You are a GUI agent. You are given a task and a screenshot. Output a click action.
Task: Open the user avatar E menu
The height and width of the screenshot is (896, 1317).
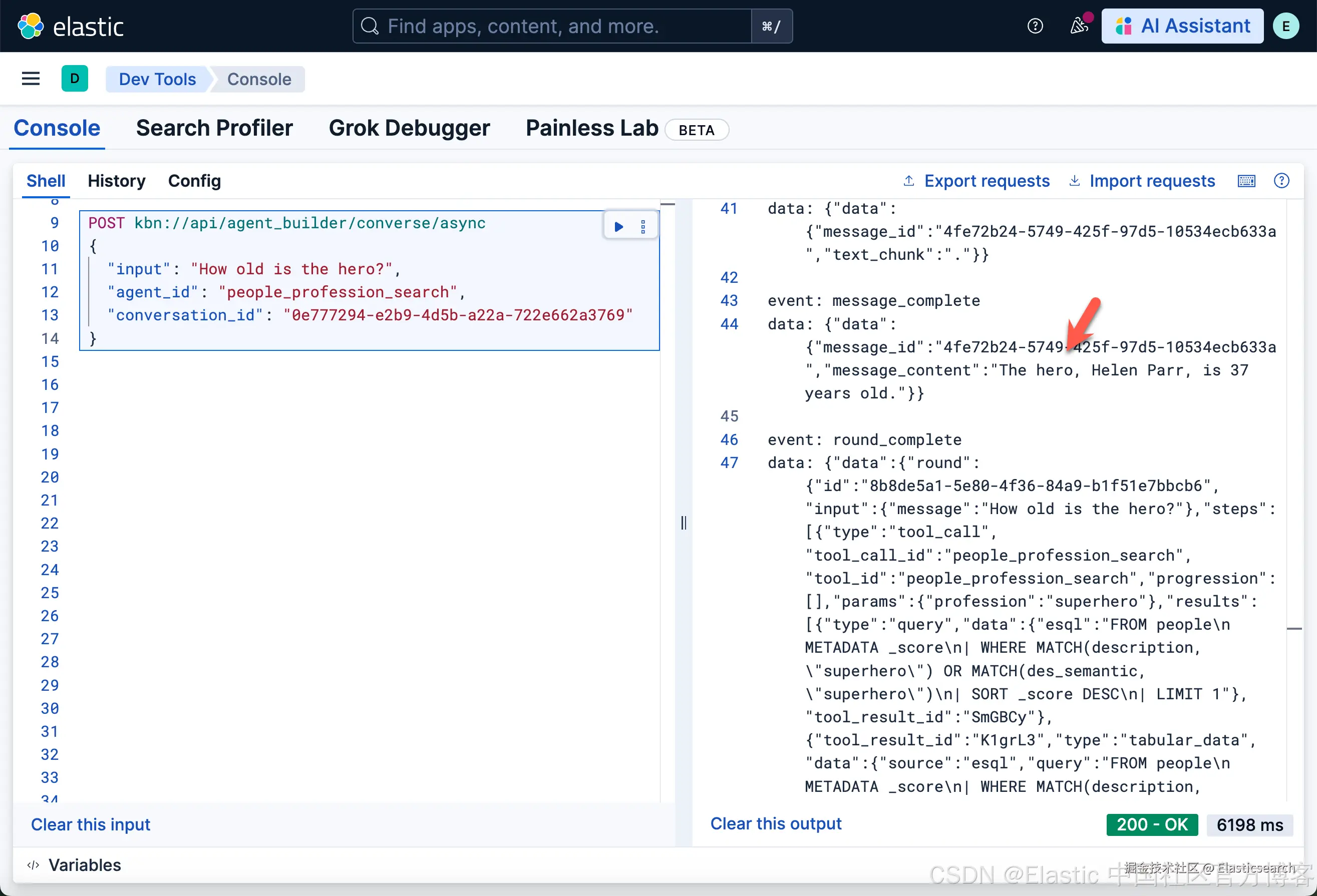point(1286,26)
